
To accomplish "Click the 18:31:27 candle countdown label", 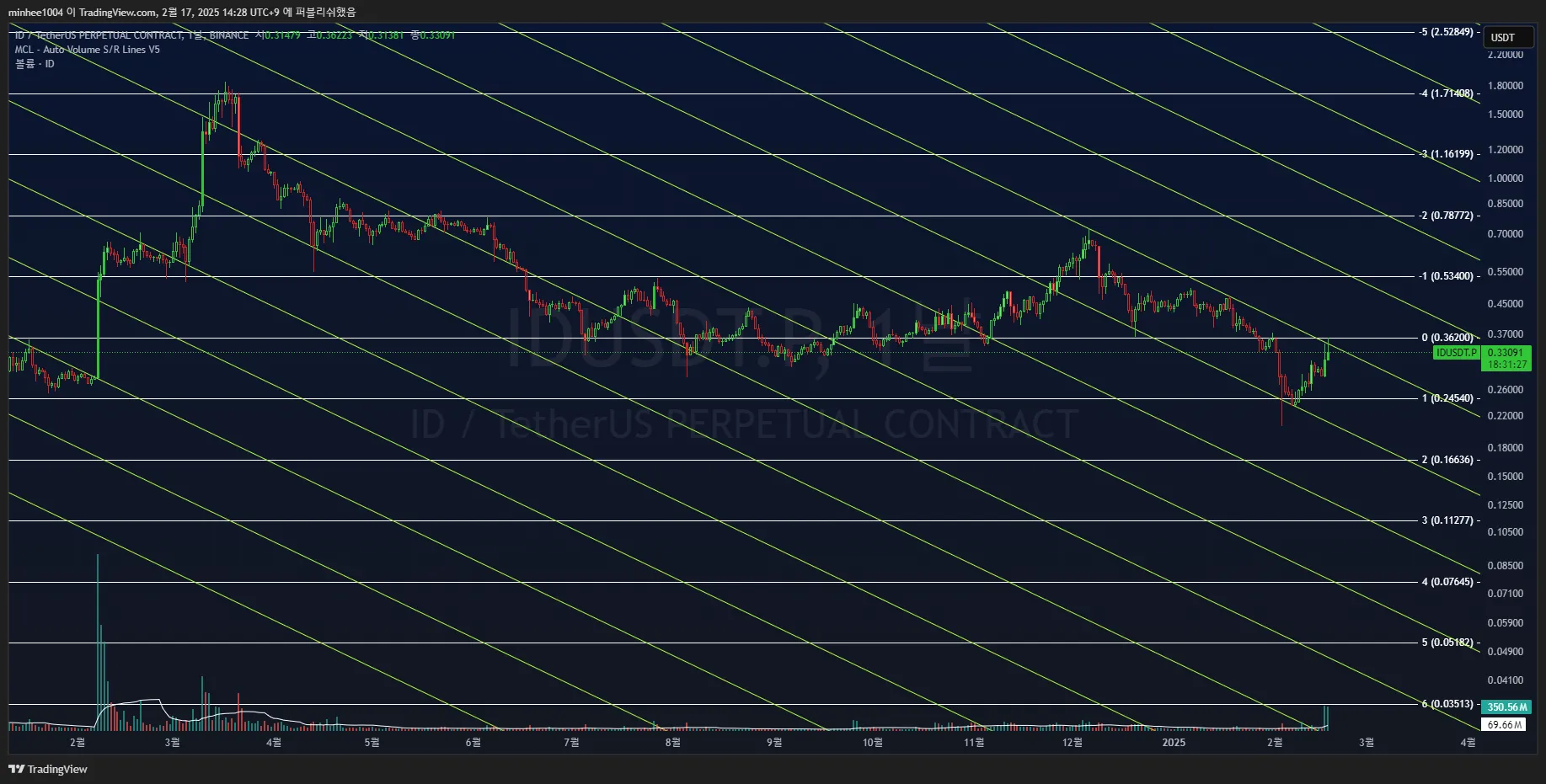I will pyautogui.click(x=1506, y=365).
